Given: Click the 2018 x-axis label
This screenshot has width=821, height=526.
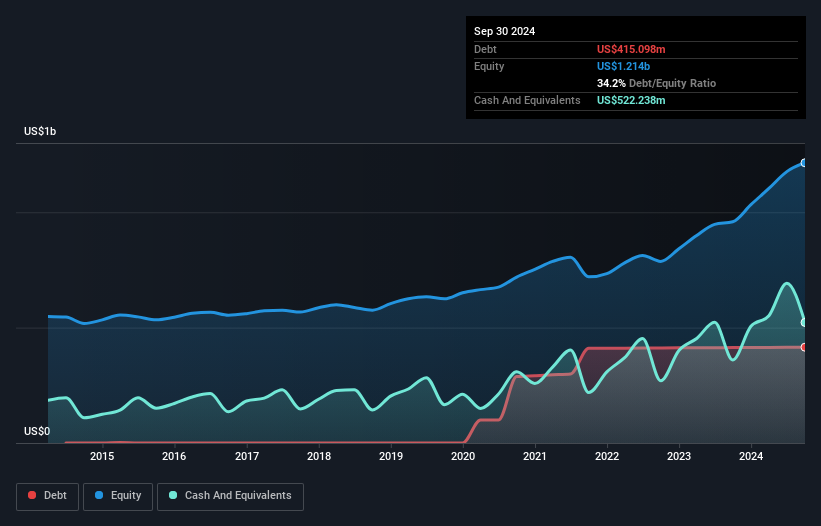Looking at the screenshot, I should [319, 456].
